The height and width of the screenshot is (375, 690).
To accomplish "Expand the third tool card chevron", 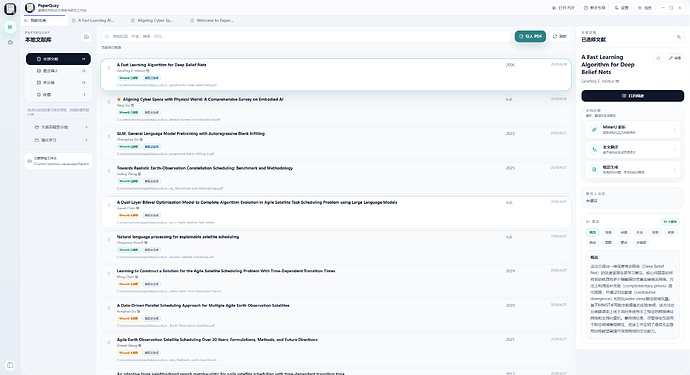I will (x=675, y=169).
